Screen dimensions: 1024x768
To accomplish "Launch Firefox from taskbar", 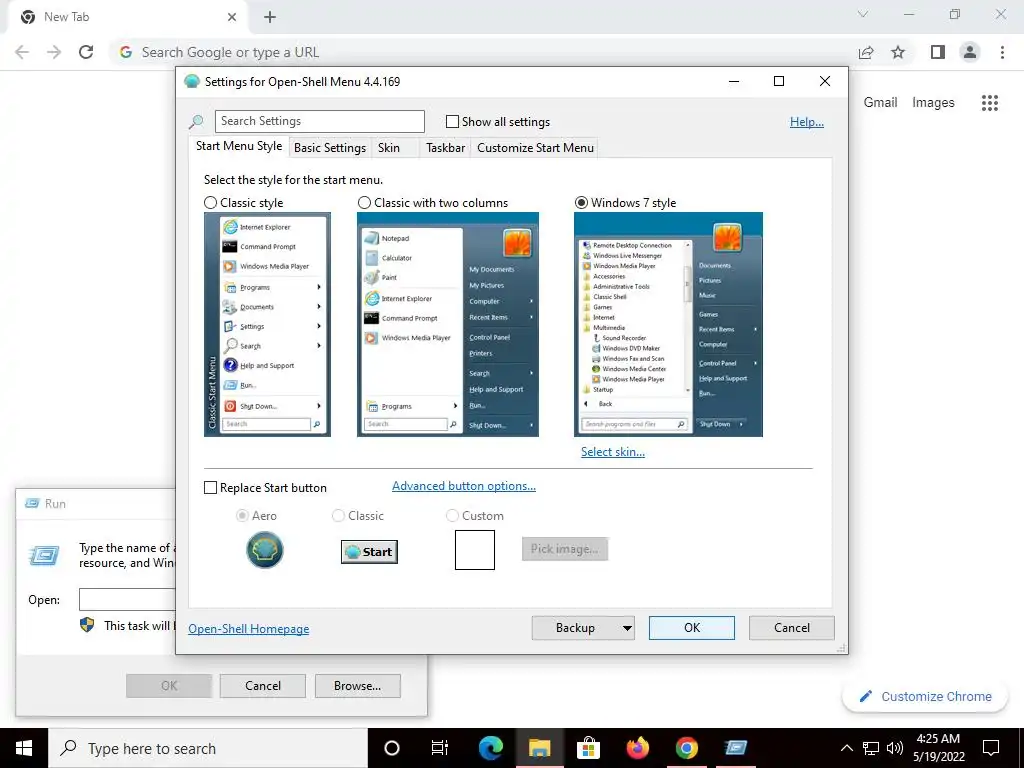I will point(637,748).
